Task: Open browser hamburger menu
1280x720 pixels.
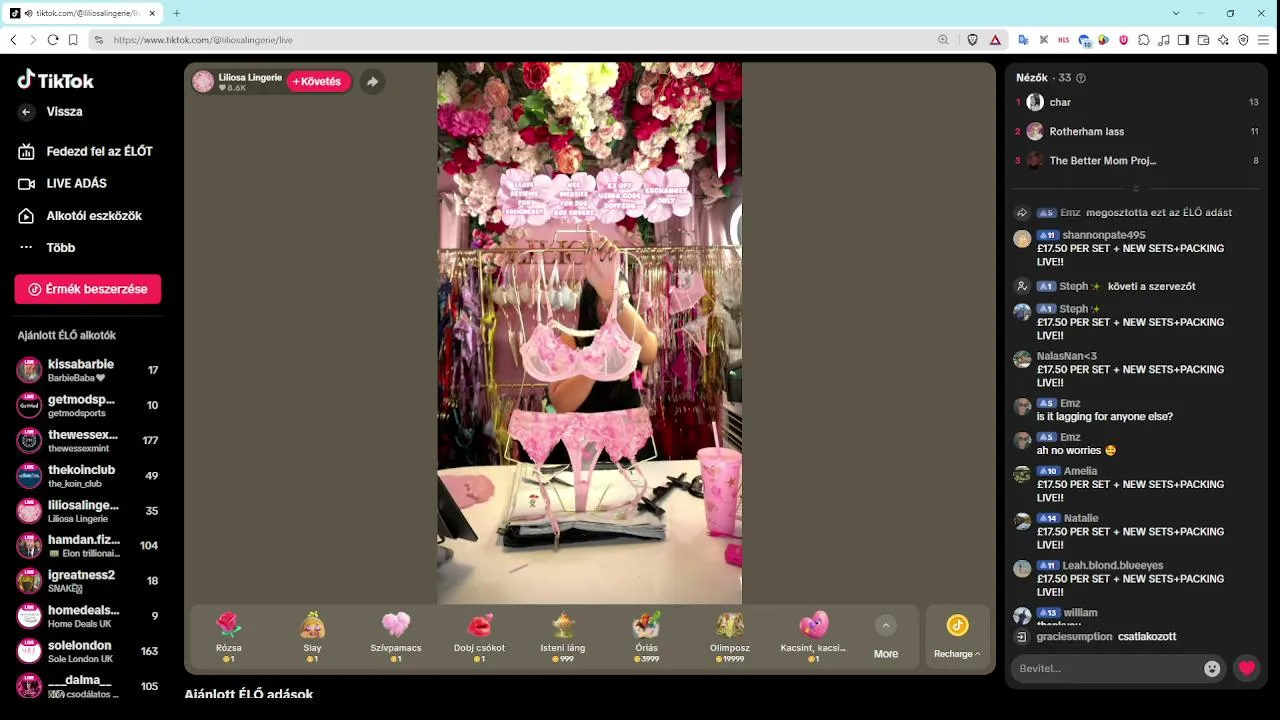Action: pos(1264,40)
